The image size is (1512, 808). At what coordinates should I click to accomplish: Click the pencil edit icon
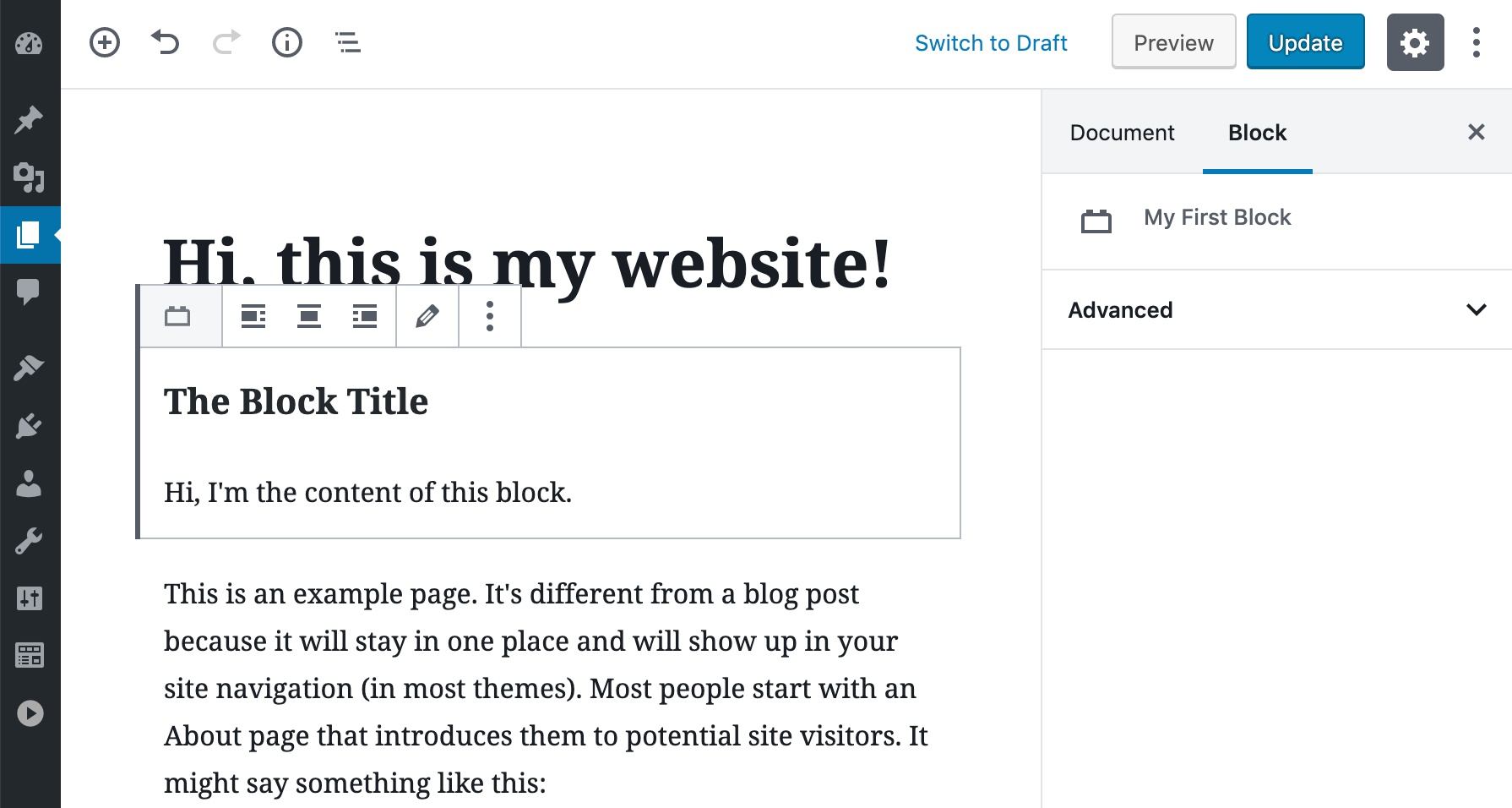(x=427, y=317)
